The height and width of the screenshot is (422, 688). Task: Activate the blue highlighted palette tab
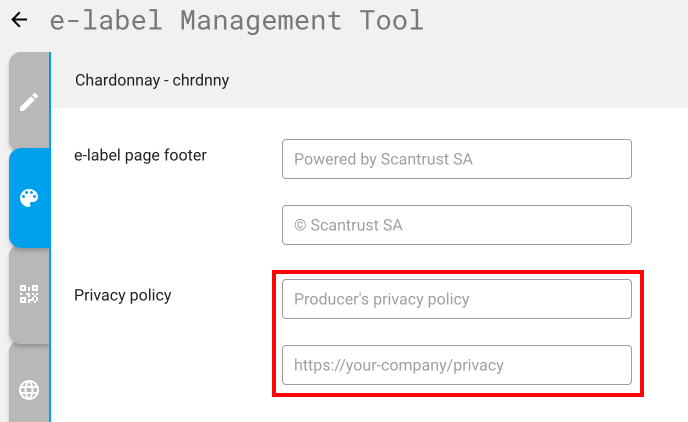pyautogui.click(x=29, y=198)
